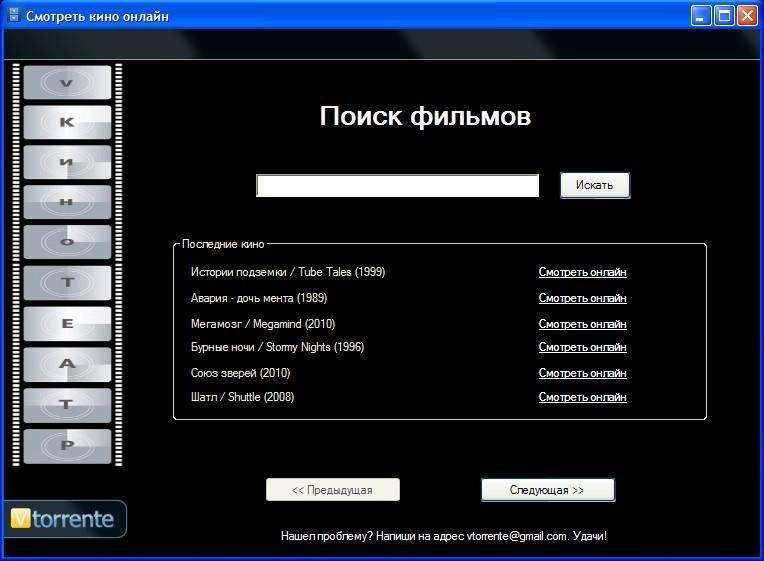The width and height of the screenshot is (764, 561).
Task: Click the Н tile in the film strip
Action: (67, 202)
